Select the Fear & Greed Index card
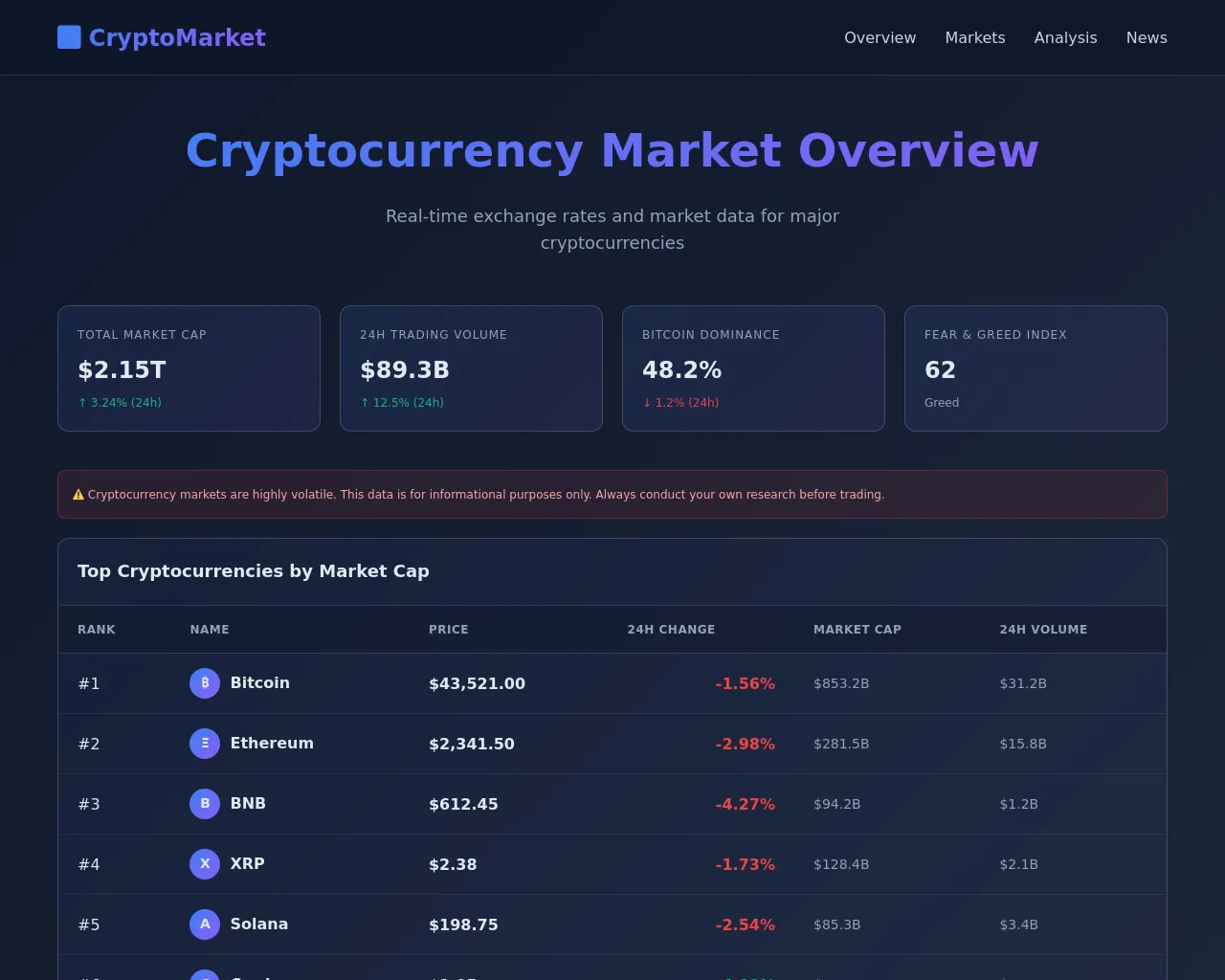This screenshot has width=1225, height=980. pyautogui.click(x=1036, y=368)
